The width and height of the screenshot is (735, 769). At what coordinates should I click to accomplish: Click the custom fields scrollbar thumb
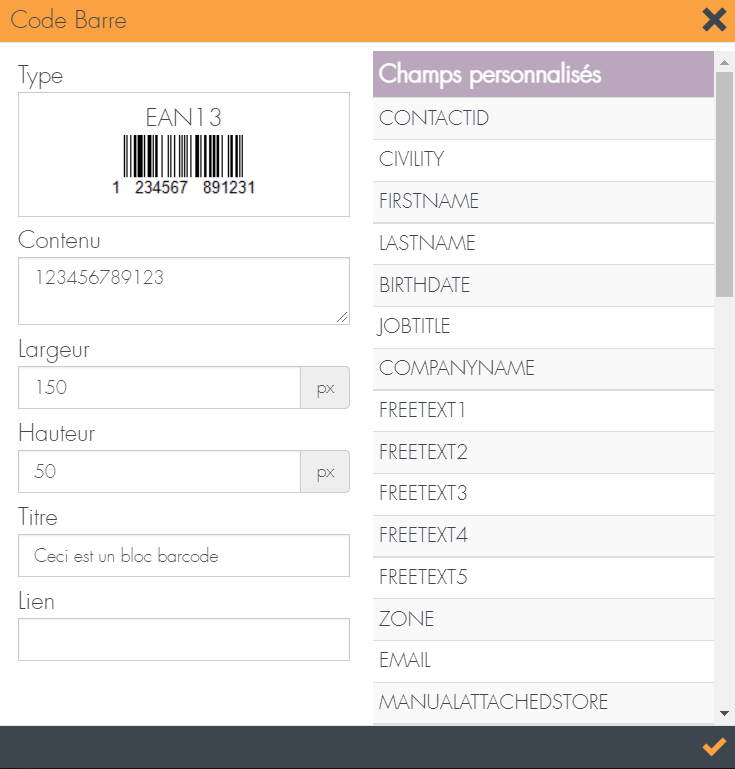pos(724,184)
